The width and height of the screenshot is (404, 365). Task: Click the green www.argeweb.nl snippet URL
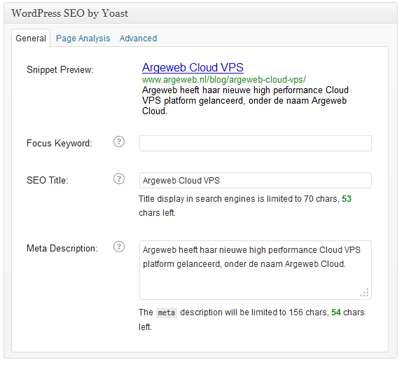point(224,80)
